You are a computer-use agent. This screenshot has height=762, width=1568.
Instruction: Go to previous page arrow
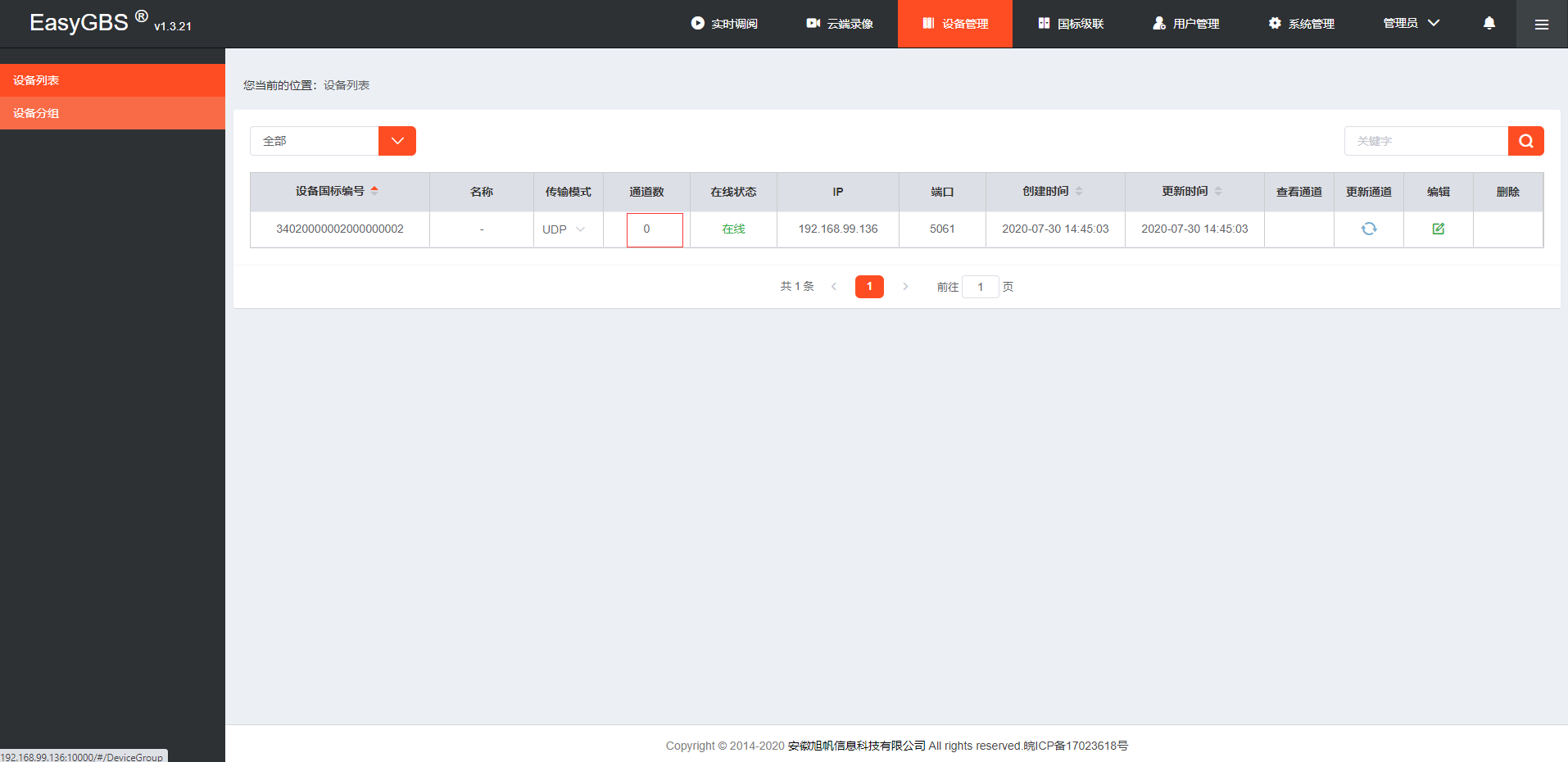[834, 287]
